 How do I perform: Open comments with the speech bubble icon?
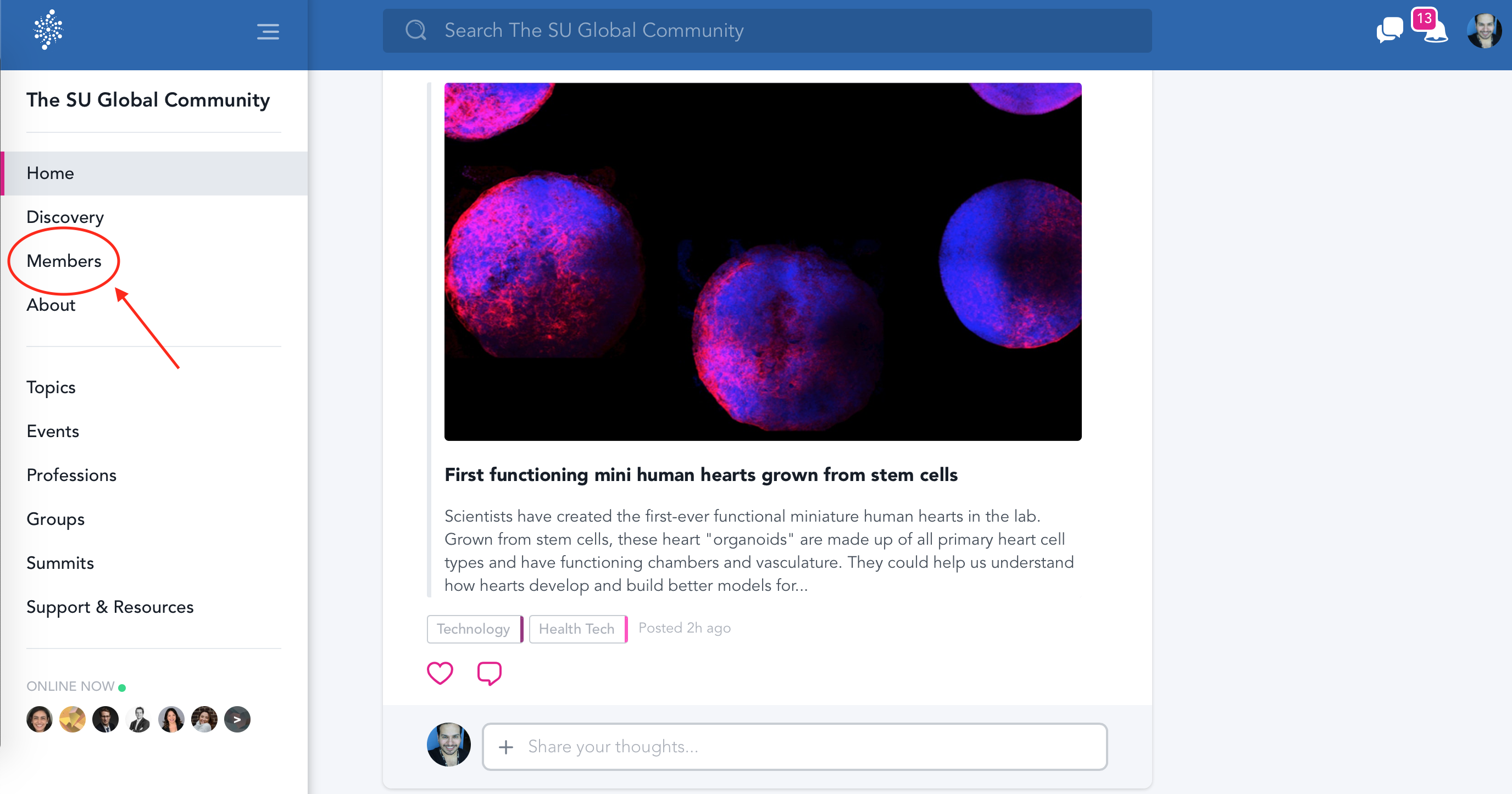pyautogui.click(x=489, y=673)
